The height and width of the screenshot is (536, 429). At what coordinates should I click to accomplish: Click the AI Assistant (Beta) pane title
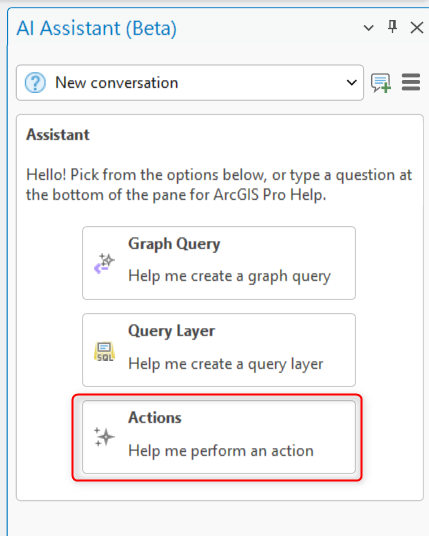pyautogui.click(x=97, y=28)
